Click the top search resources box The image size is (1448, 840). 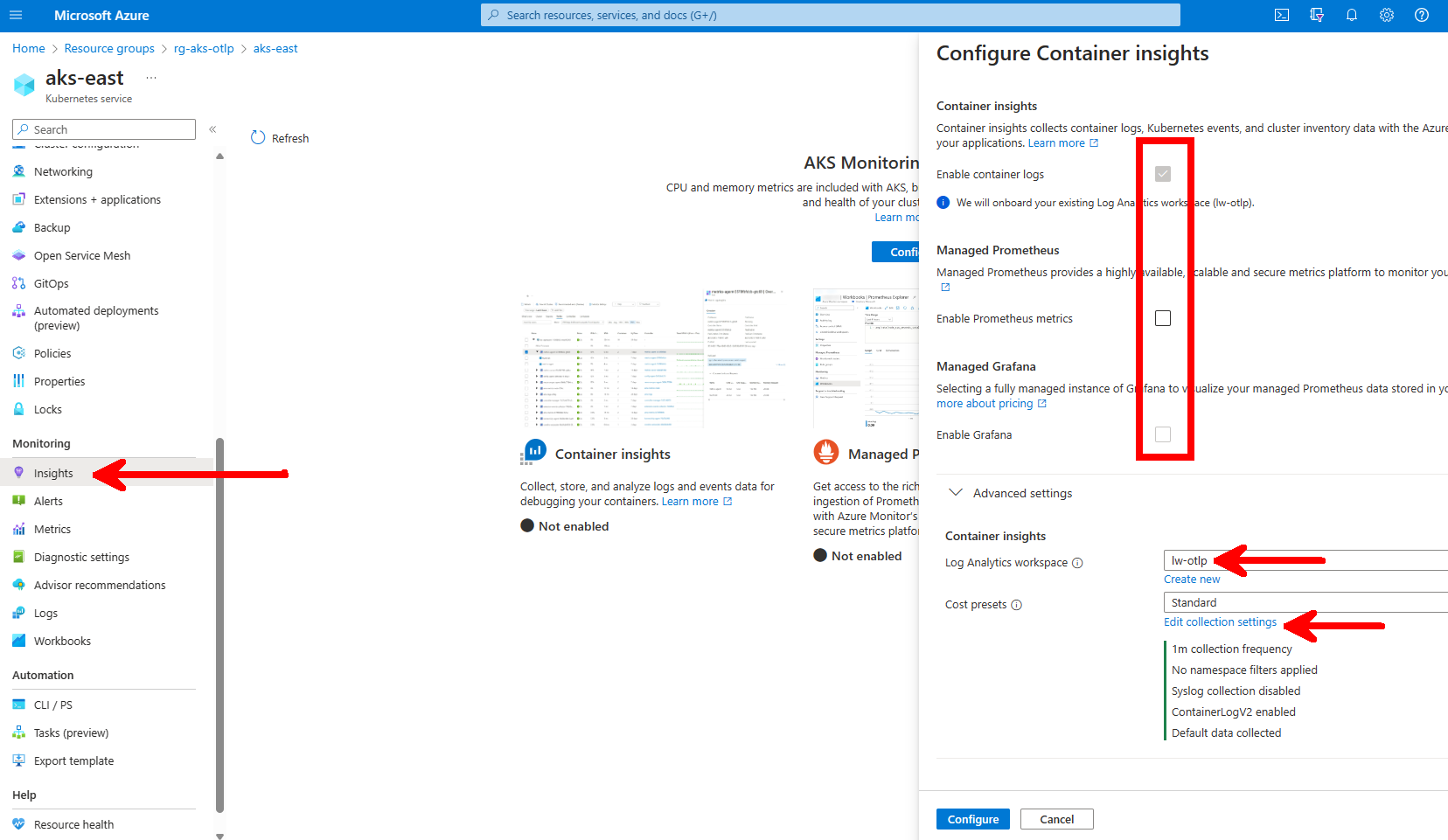pyautogui.click(x=831, y=15)
